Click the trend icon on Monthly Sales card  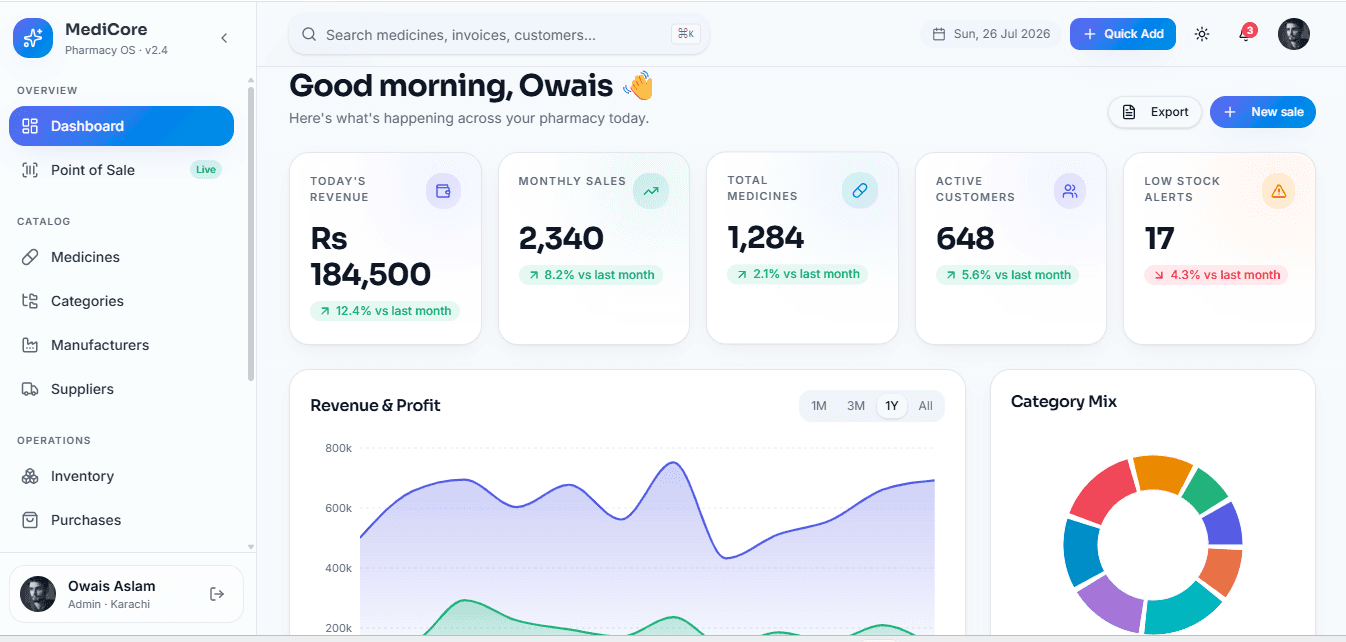pyautogui.click(x=651, y=191)
